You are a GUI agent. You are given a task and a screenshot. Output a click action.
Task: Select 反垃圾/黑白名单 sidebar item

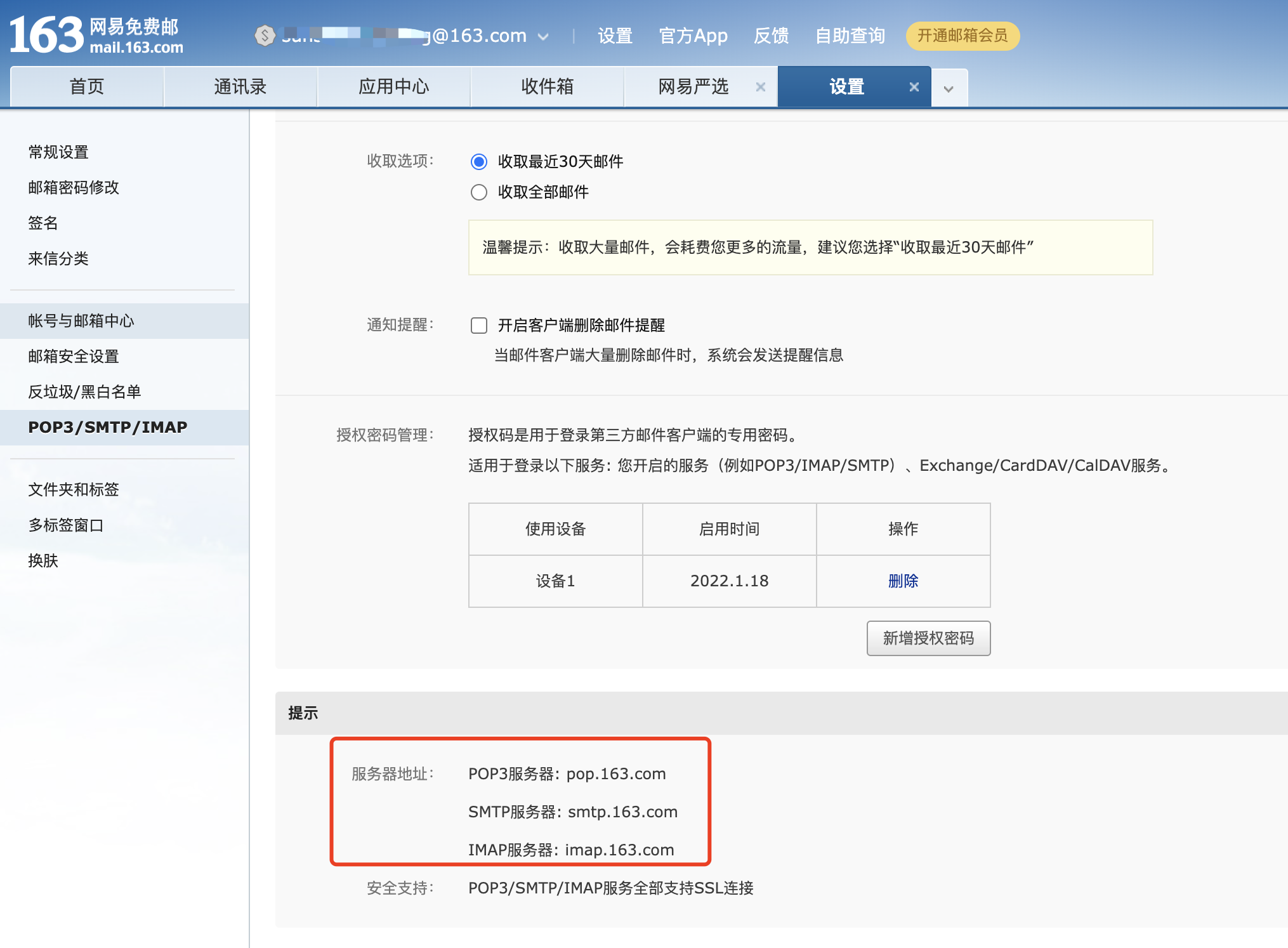click(84, 392)
